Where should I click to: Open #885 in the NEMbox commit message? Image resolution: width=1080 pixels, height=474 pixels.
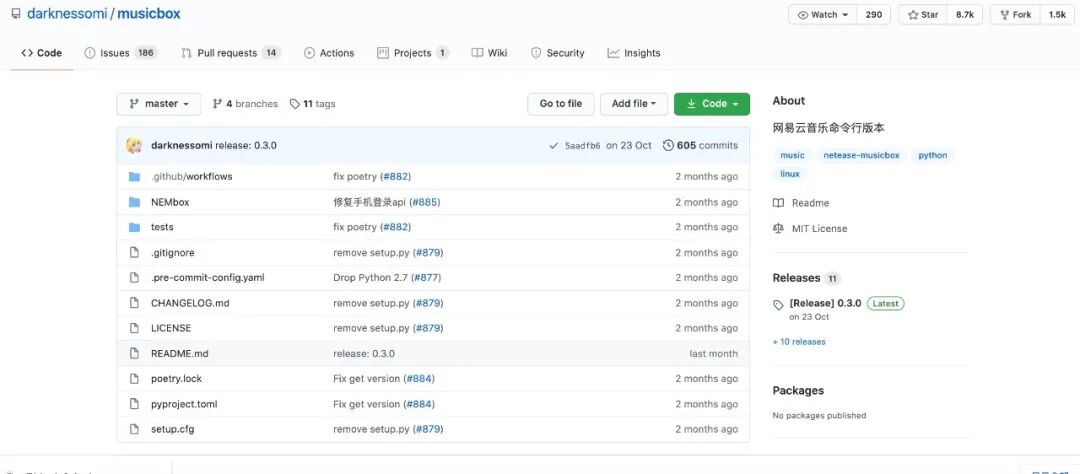pos(424,203)
